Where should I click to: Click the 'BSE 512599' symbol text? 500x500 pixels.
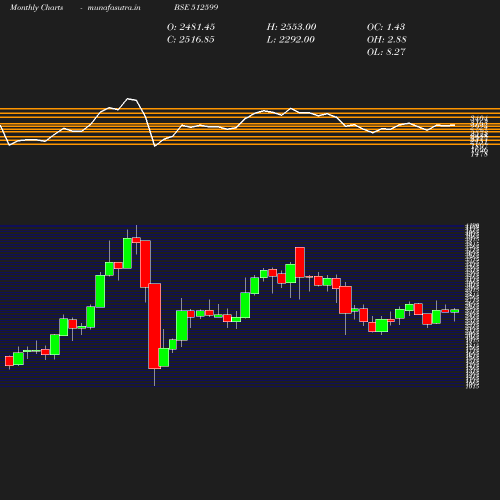pos(196,7)
